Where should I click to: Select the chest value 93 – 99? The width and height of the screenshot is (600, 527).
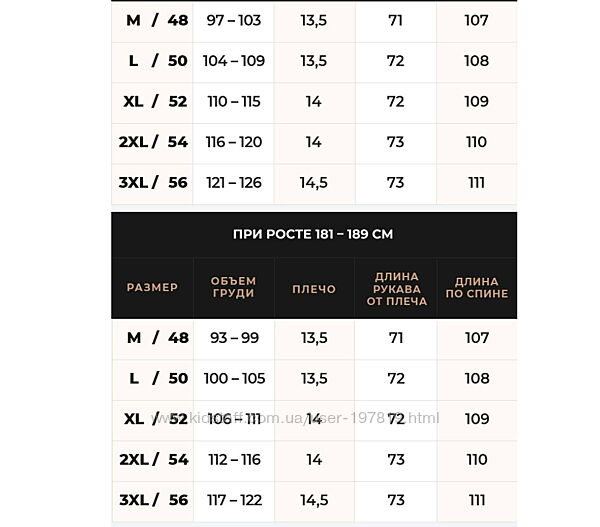(233, 338)
